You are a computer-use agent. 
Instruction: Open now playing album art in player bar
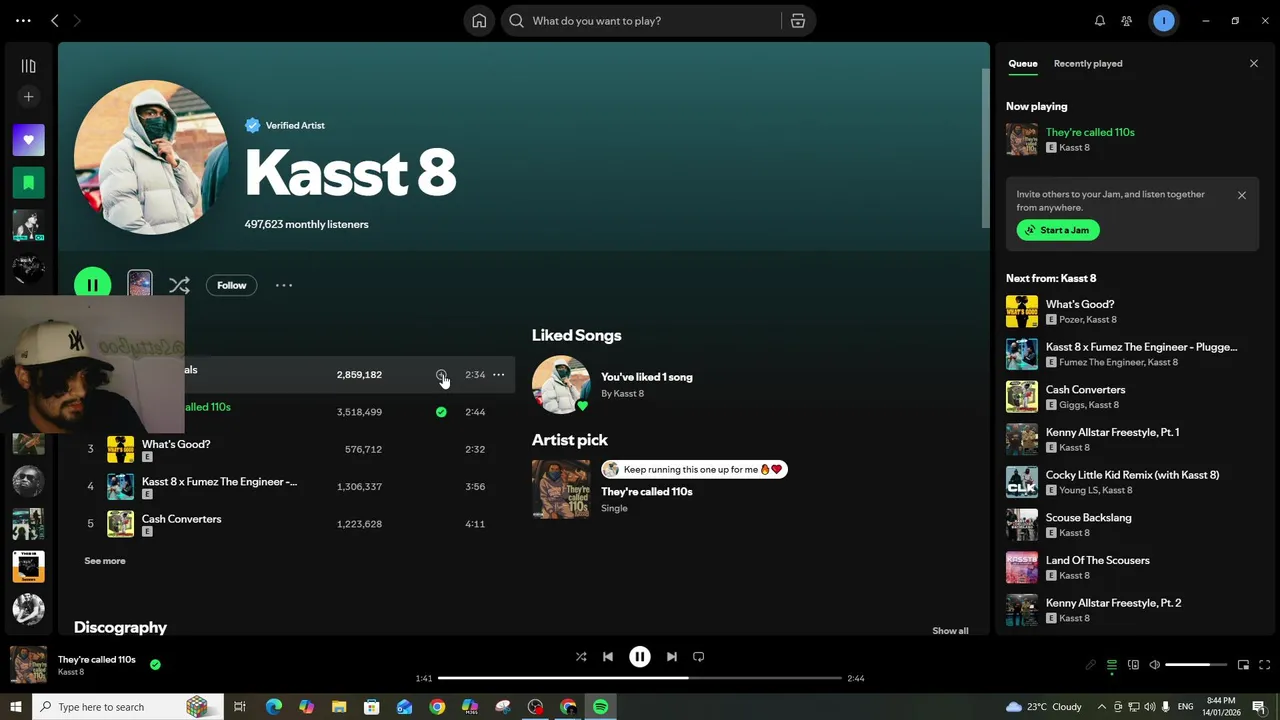click(x=28, y=665)
